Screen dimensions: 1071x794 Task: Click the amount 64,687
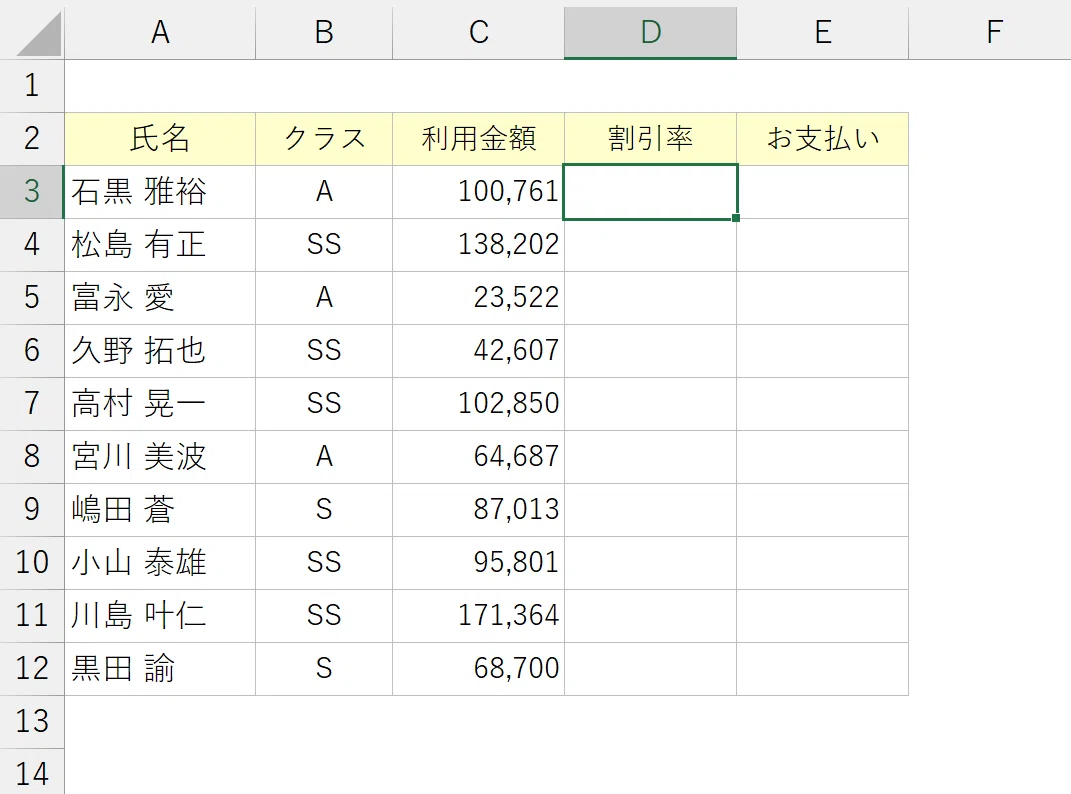[x=516, y=456]
